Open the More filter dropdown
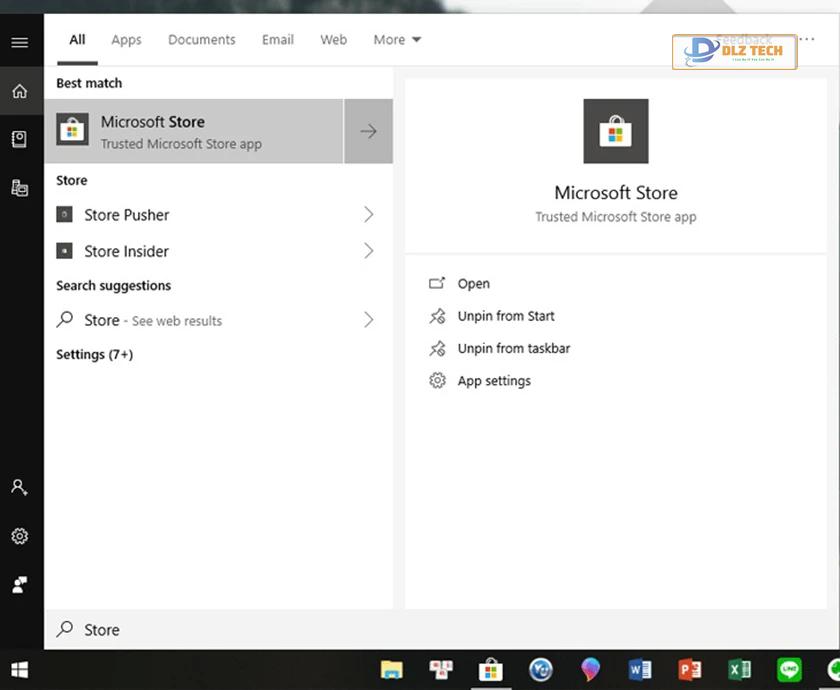Screen dimensions: 840x690 pyautogui.click(x=398, y=40)
